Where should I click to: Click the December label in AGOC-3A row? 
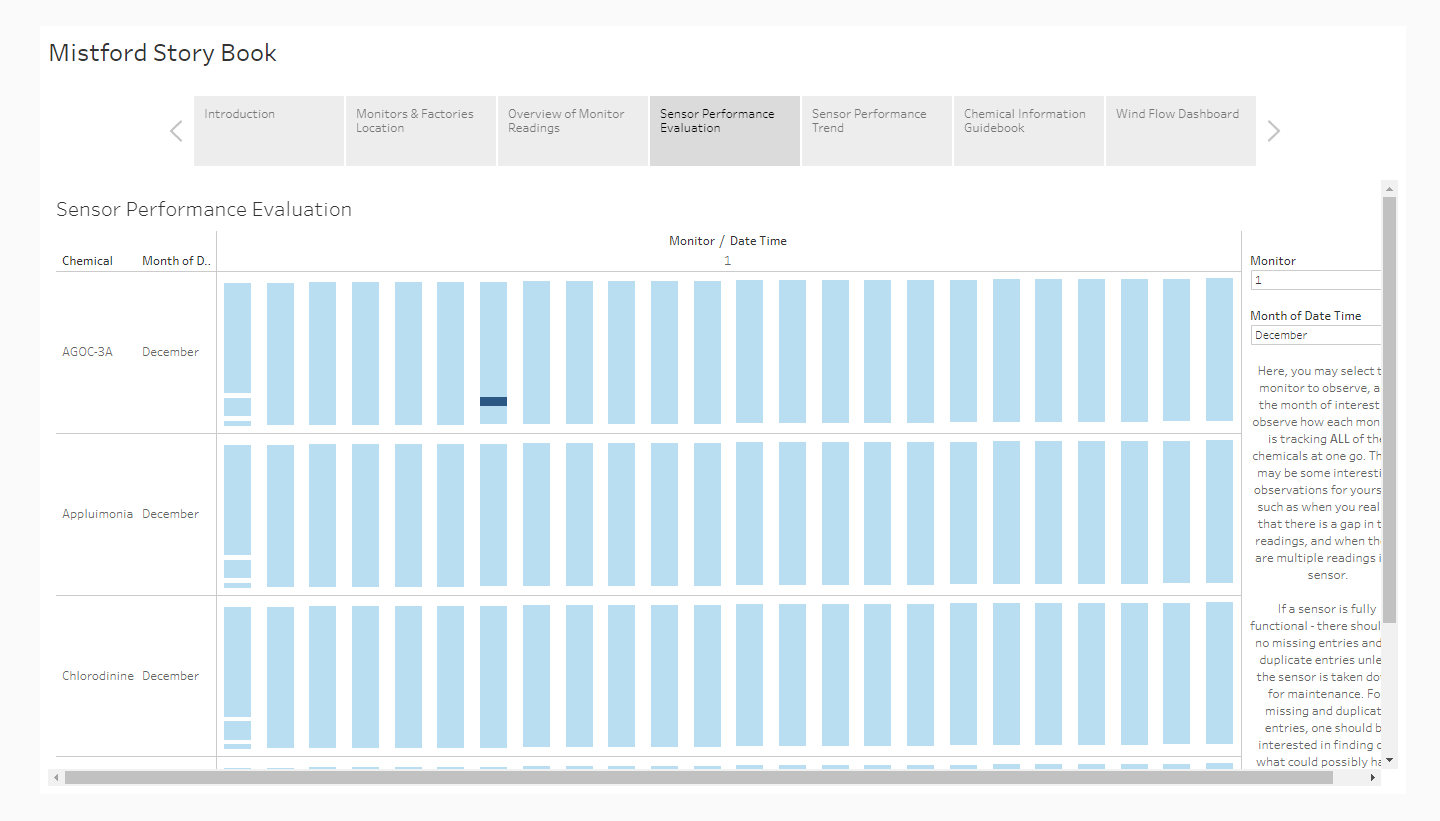tap(170, 352)
